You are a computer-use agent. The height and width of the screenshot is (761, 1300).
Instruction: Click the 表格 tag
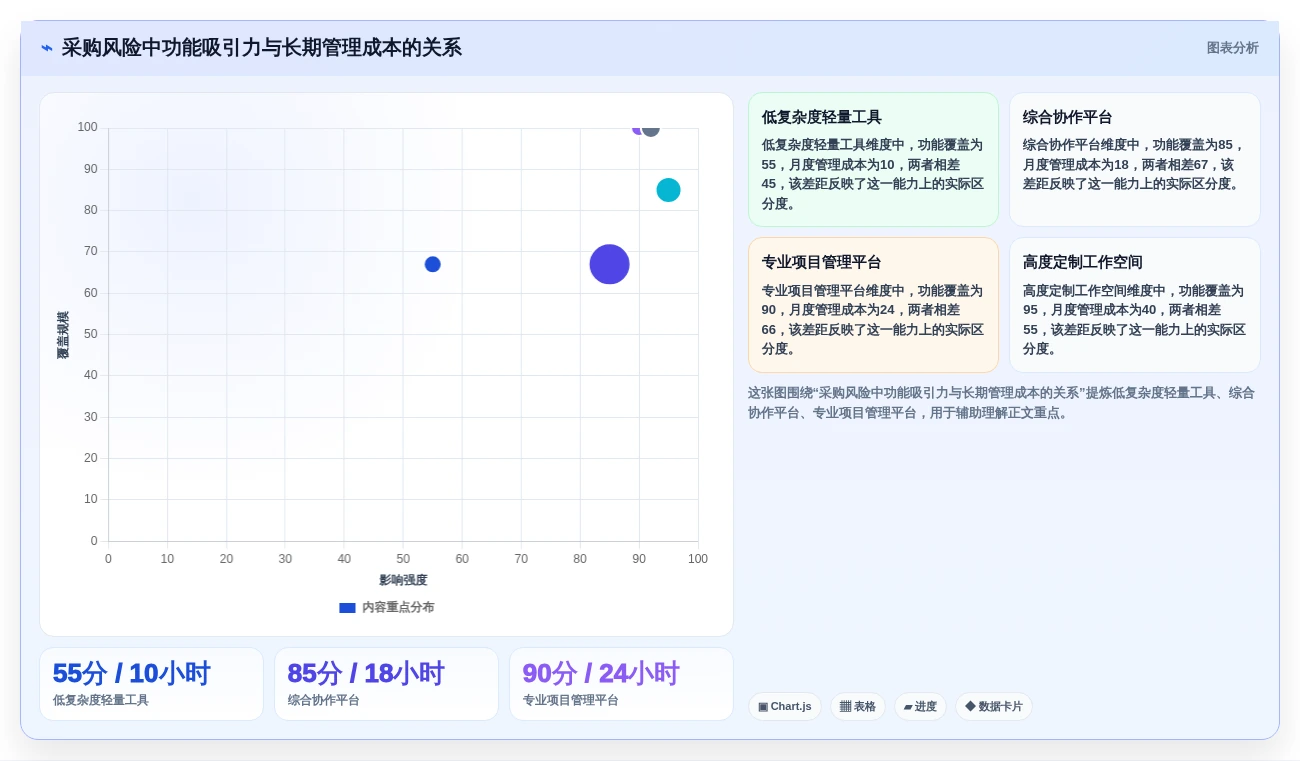point(858,707)
